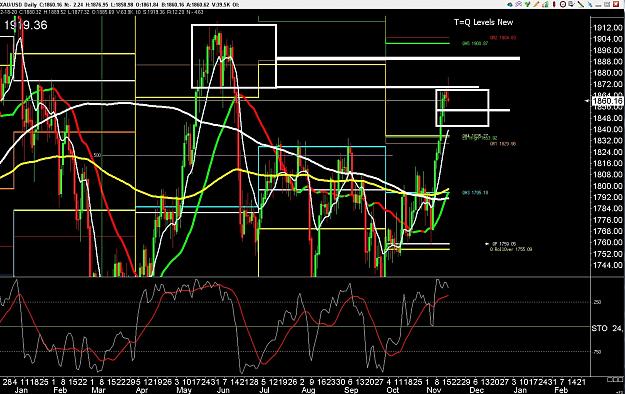The image size is (625, 394).
Task: Click the purple layered chart toolbar icon
Action: tap(519, 4)
